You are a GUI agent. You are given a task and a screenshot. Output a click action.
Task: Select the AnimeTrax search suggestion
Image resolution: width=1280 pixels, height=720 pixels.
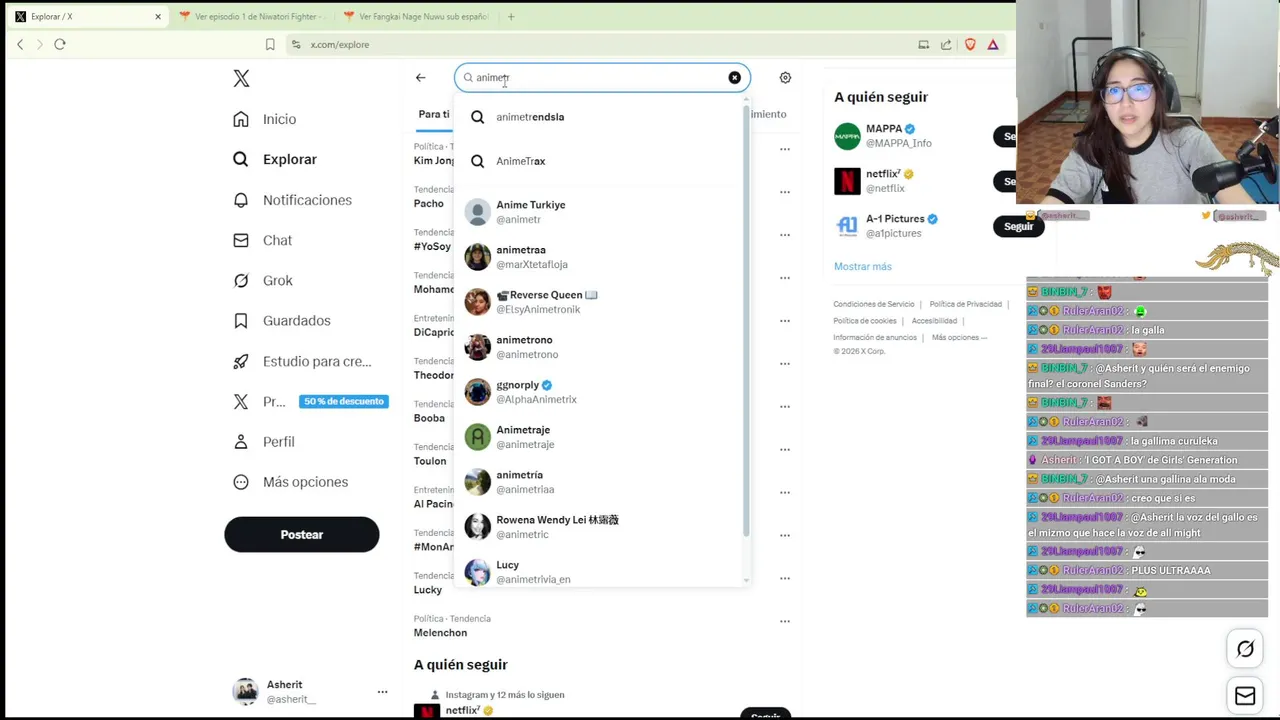(x=600, y=161)
